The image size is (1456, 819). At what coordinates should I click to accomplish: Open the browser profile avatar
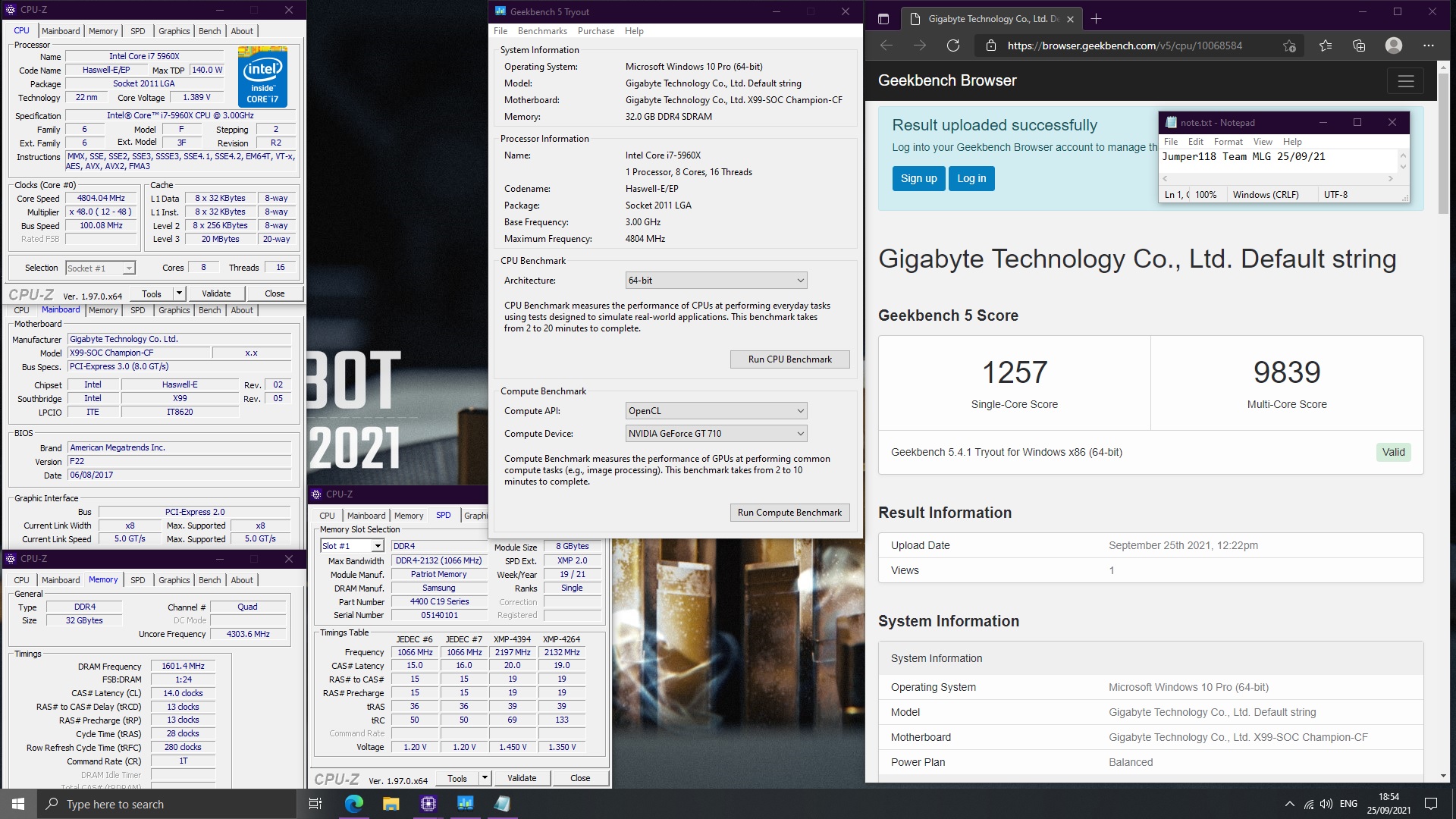[1394, 45]
